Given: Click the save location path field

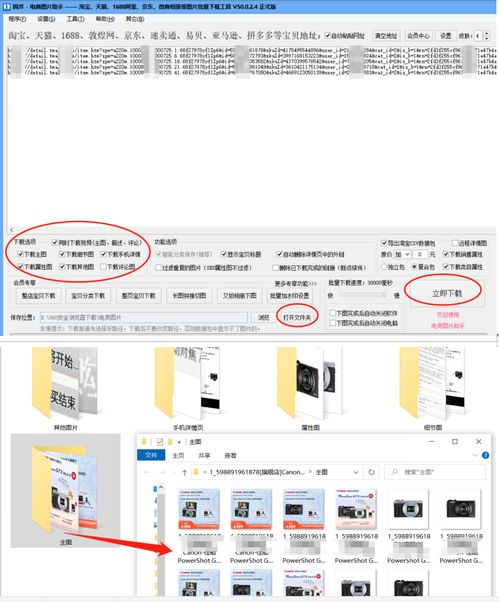Looking at the screenshot, I should click(144, 317).
